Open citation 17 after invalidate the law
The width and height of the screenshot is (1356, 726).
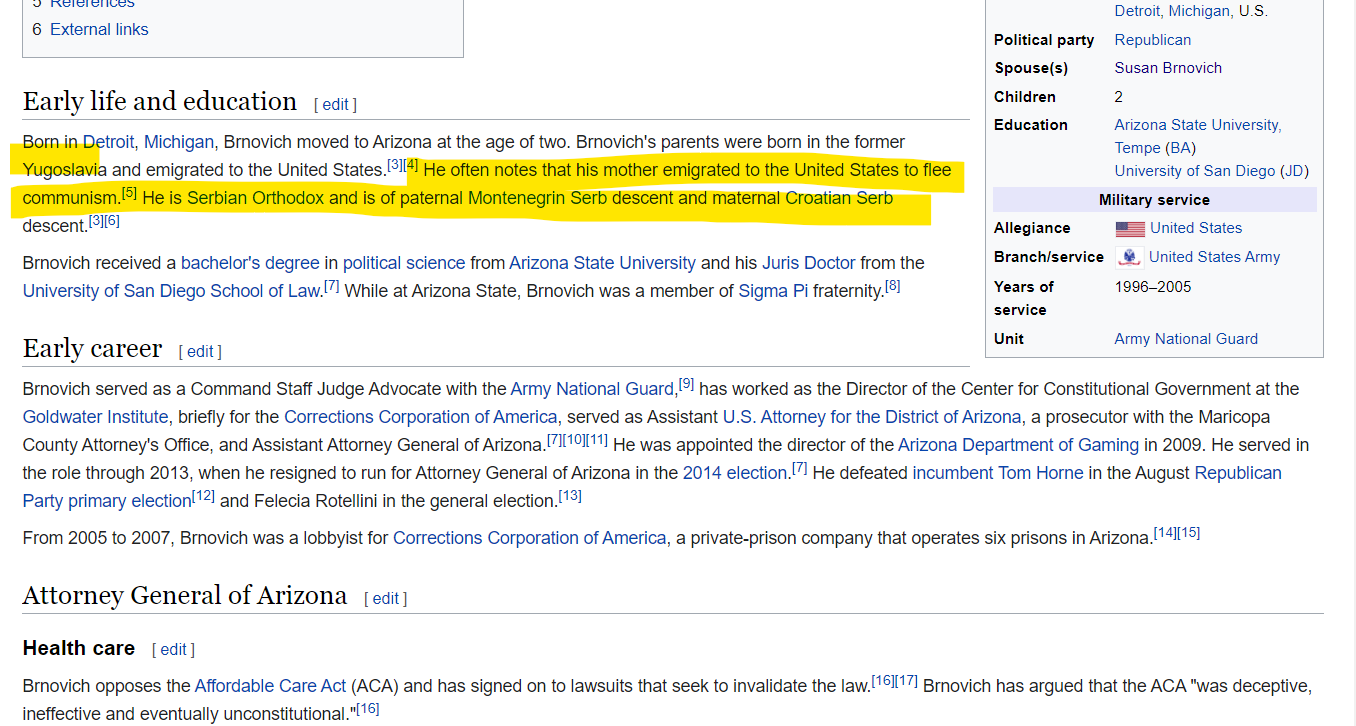(906, 680)
